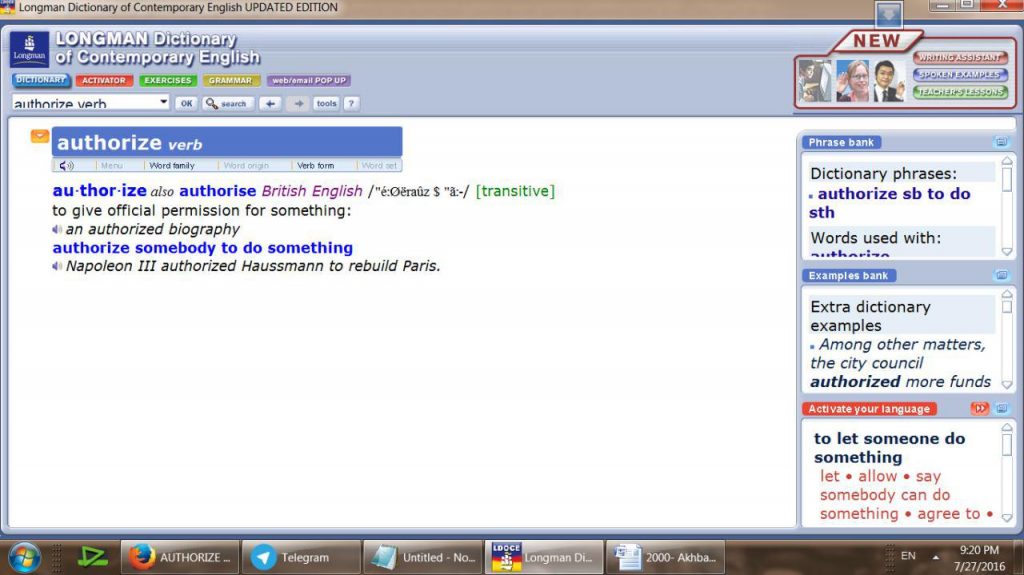
Task: Play audio for 'an authorized biography'
Action: (57, 229)
